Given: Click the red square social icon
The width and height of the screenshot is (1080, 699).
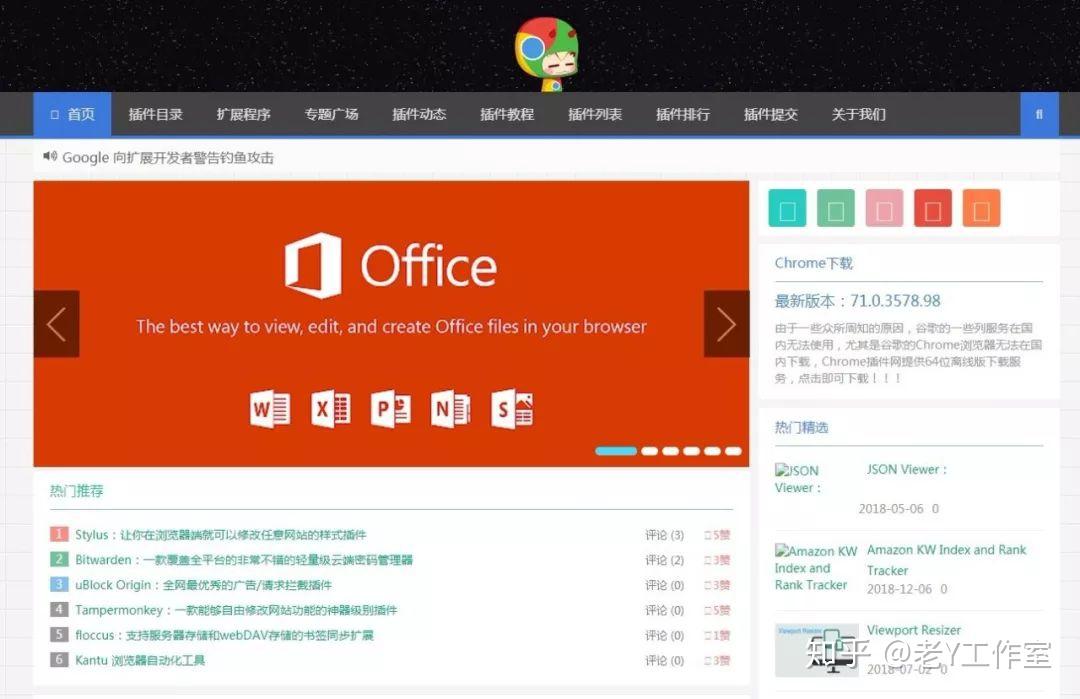Looking at the screenshot, I should (x=933, y=208).
